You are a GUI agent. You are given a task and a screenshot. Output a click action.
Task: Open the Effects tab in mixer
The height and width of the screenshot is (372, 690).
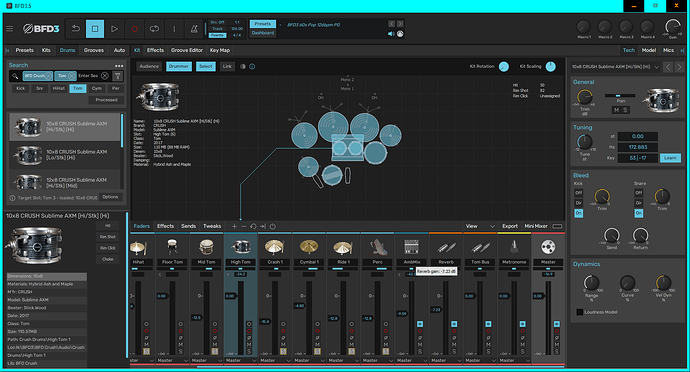tap(165, 226)
